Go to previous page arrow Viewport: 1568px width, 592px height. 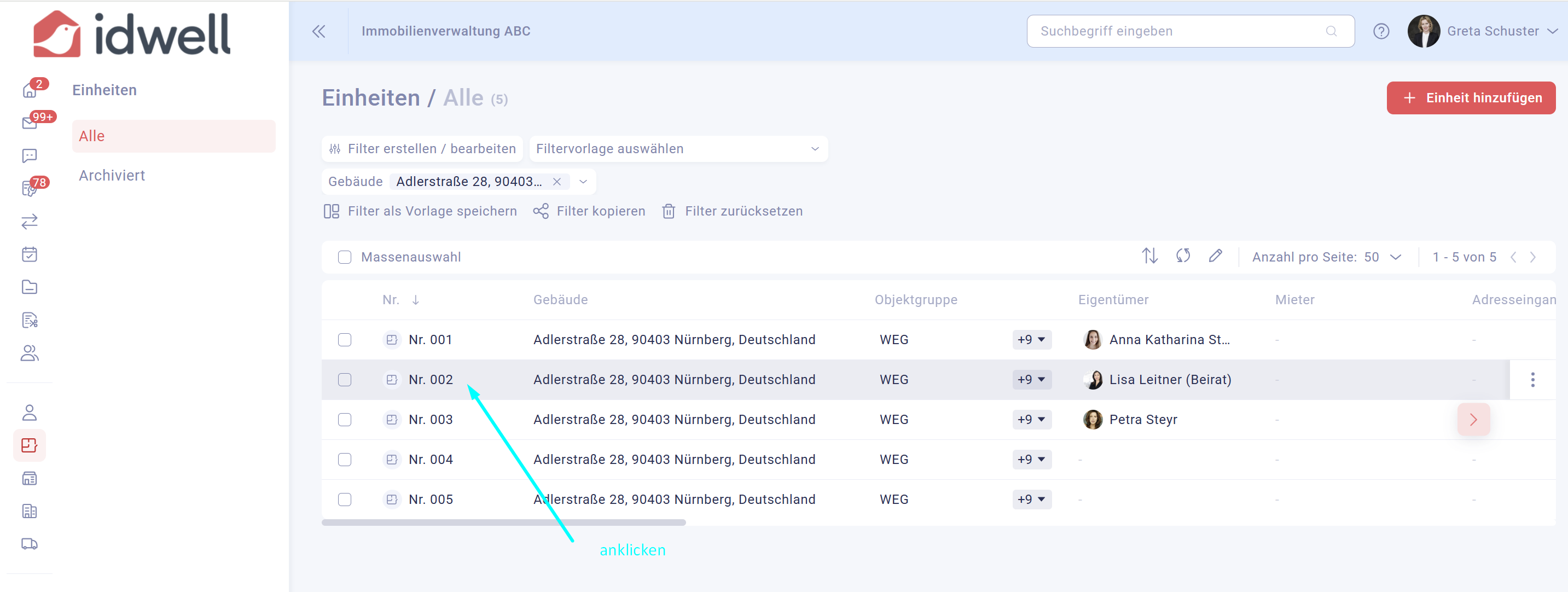click(1513, 257)
